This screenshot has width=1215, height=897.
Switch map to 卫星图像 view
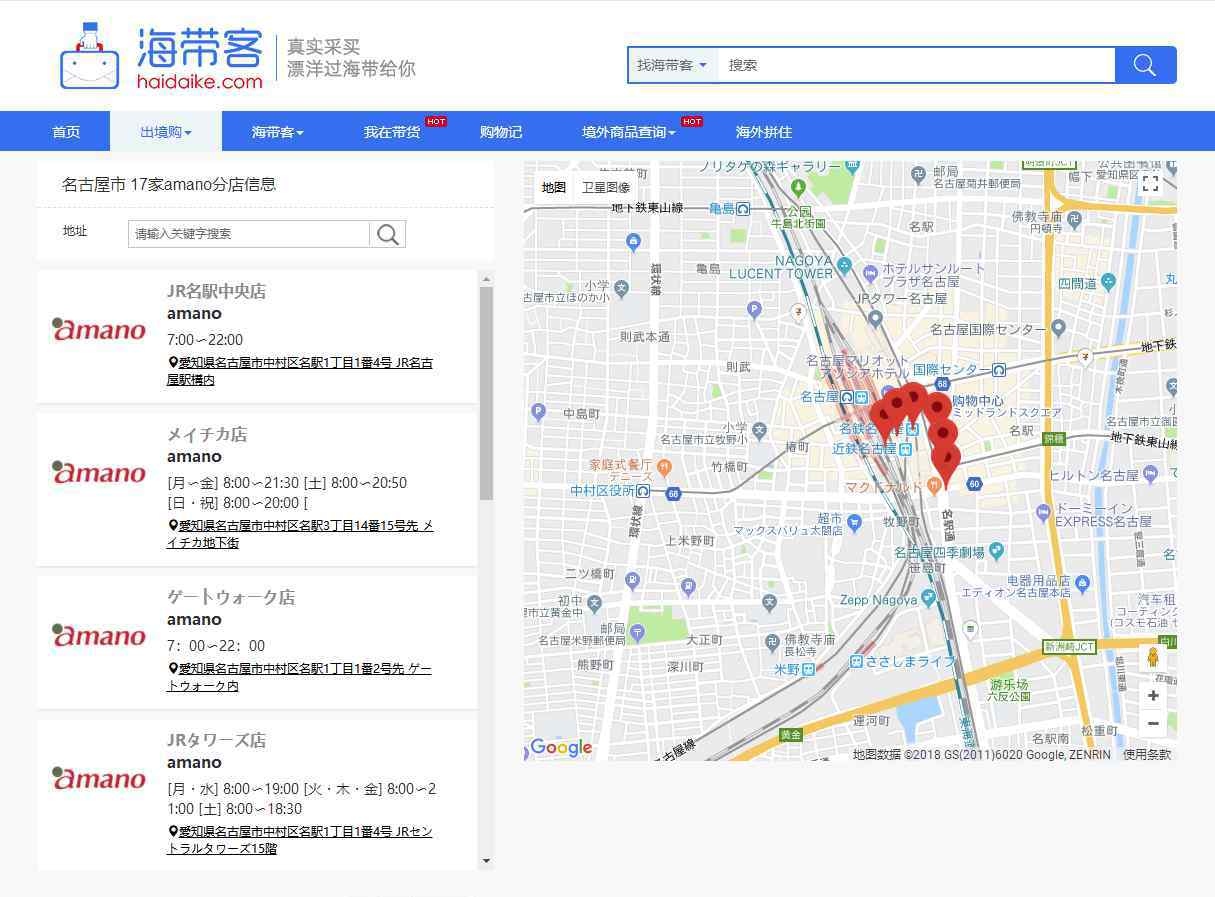click(x=606, y=187)
